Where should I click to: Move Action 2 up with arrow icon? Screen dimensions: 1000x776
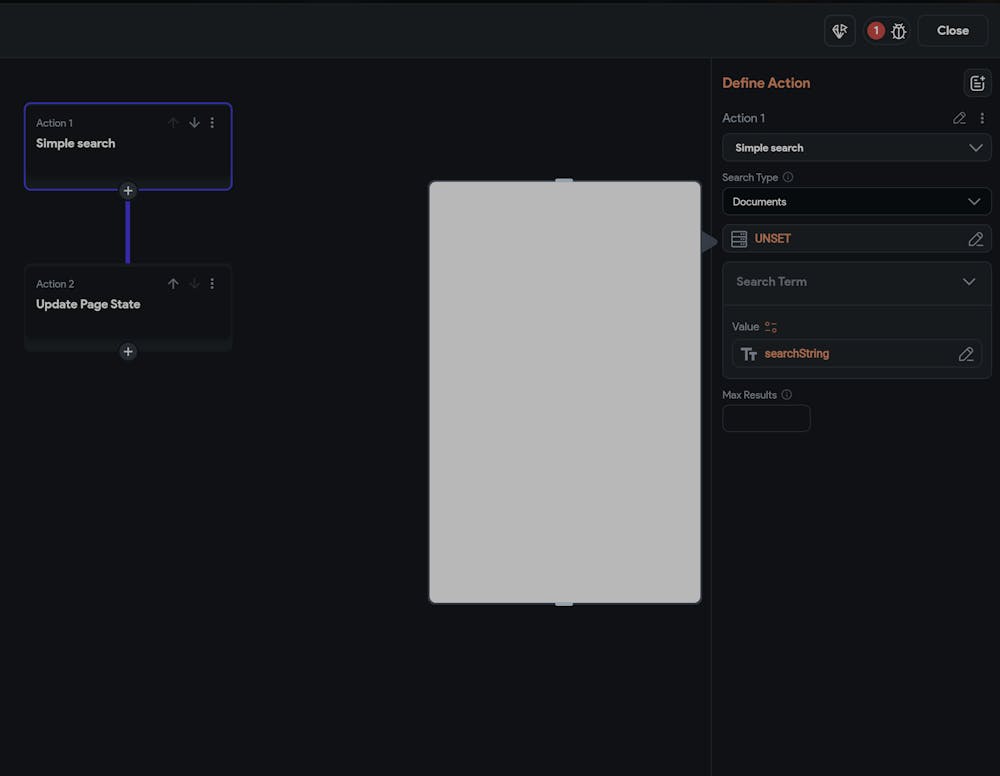[173, 284]
